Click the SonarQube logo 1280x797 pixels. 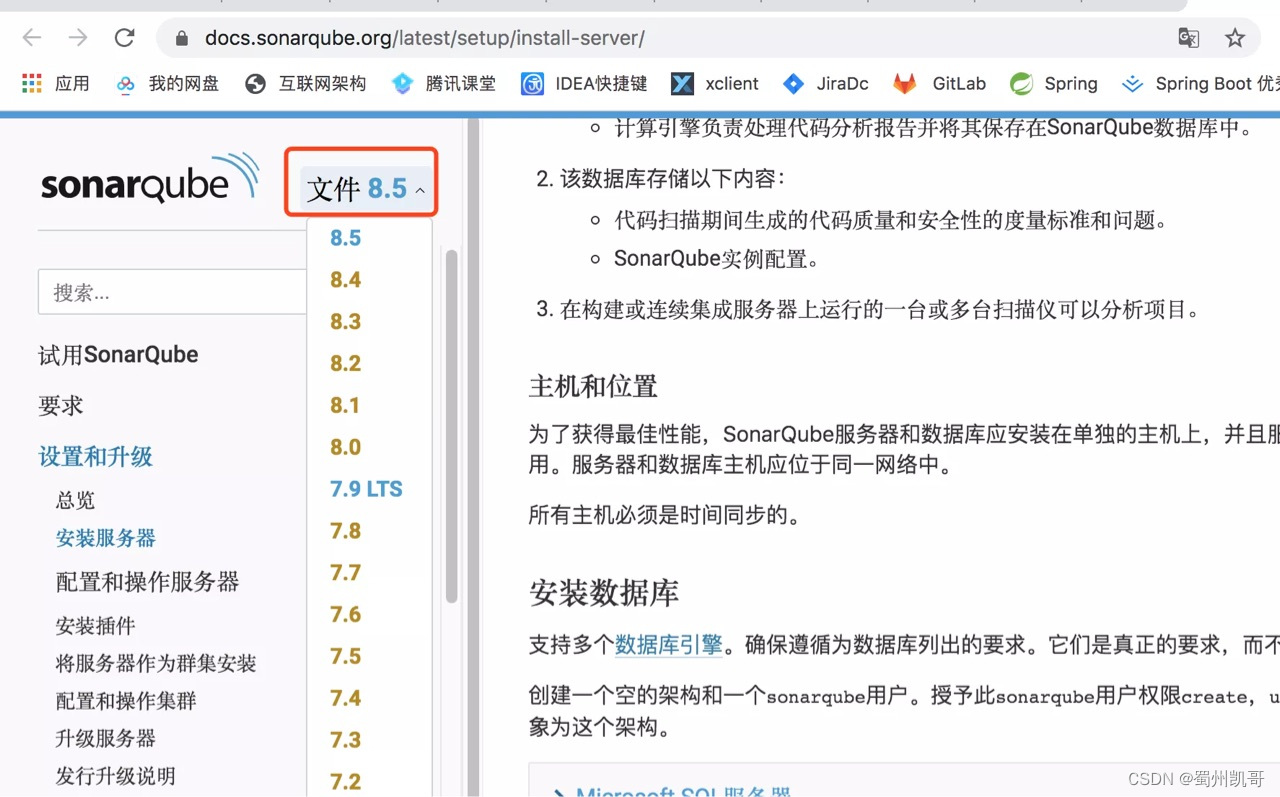[x=150, y=180]
